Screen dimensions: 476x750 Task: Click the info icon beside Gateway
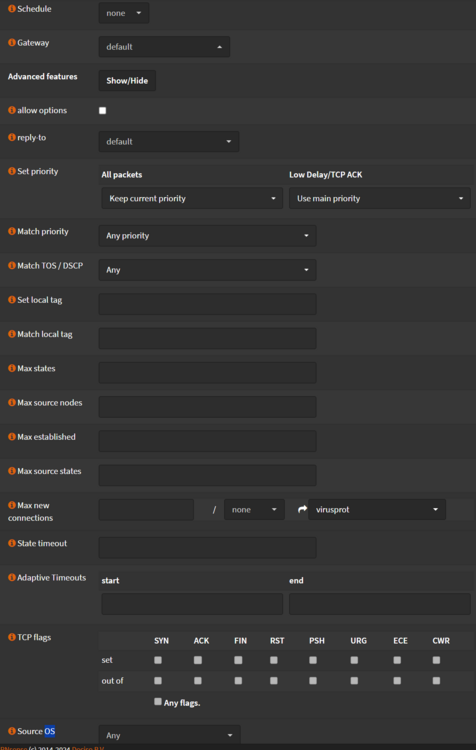click(x=12, y=43)
